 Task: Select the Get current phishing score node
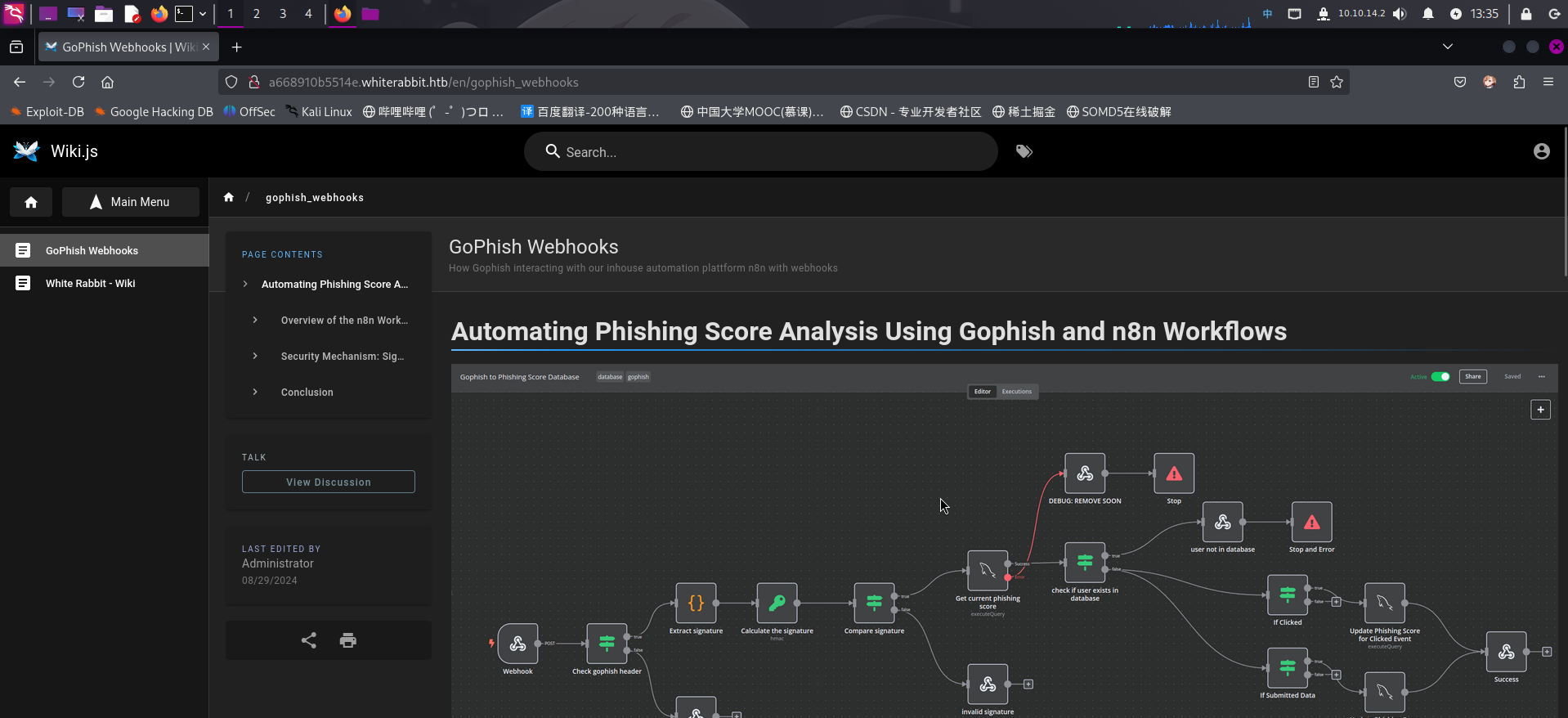pos(988,571)
